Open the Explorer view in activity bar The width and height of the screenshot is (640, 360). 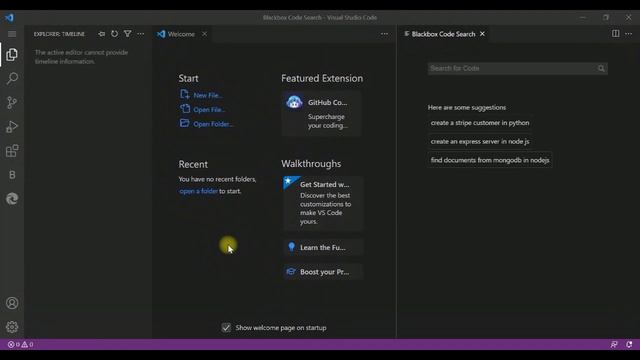pos(12,54)
